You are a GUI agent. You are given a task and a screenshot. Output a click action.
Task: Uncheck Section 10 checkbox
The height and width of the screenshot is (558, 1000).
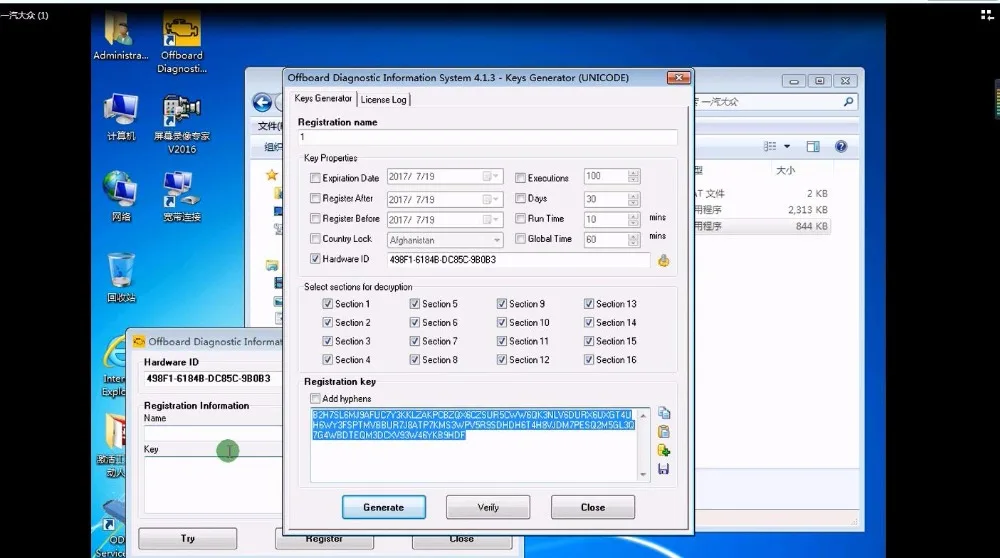[x=502, y=323]
